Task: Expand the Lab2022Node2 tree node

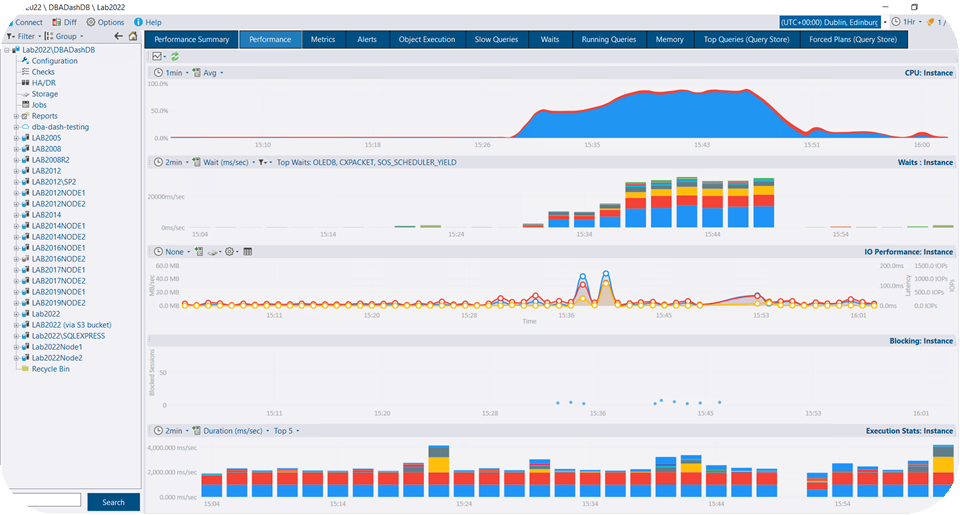Action: [x=16, y=358]
